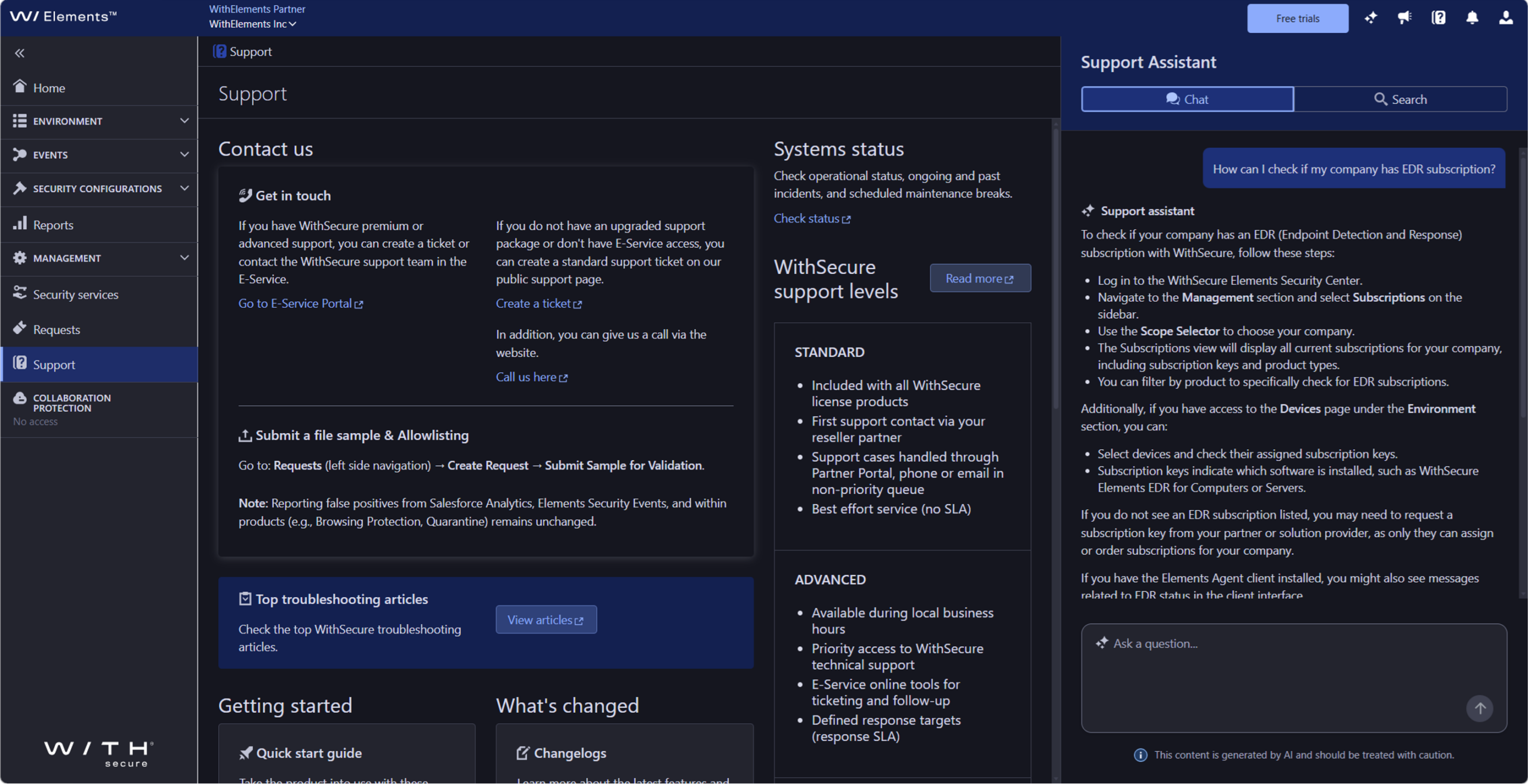Collapse the sidebar with the double chevron
This screenshot has width=1528, height=784.
click(x=20, y=53)
